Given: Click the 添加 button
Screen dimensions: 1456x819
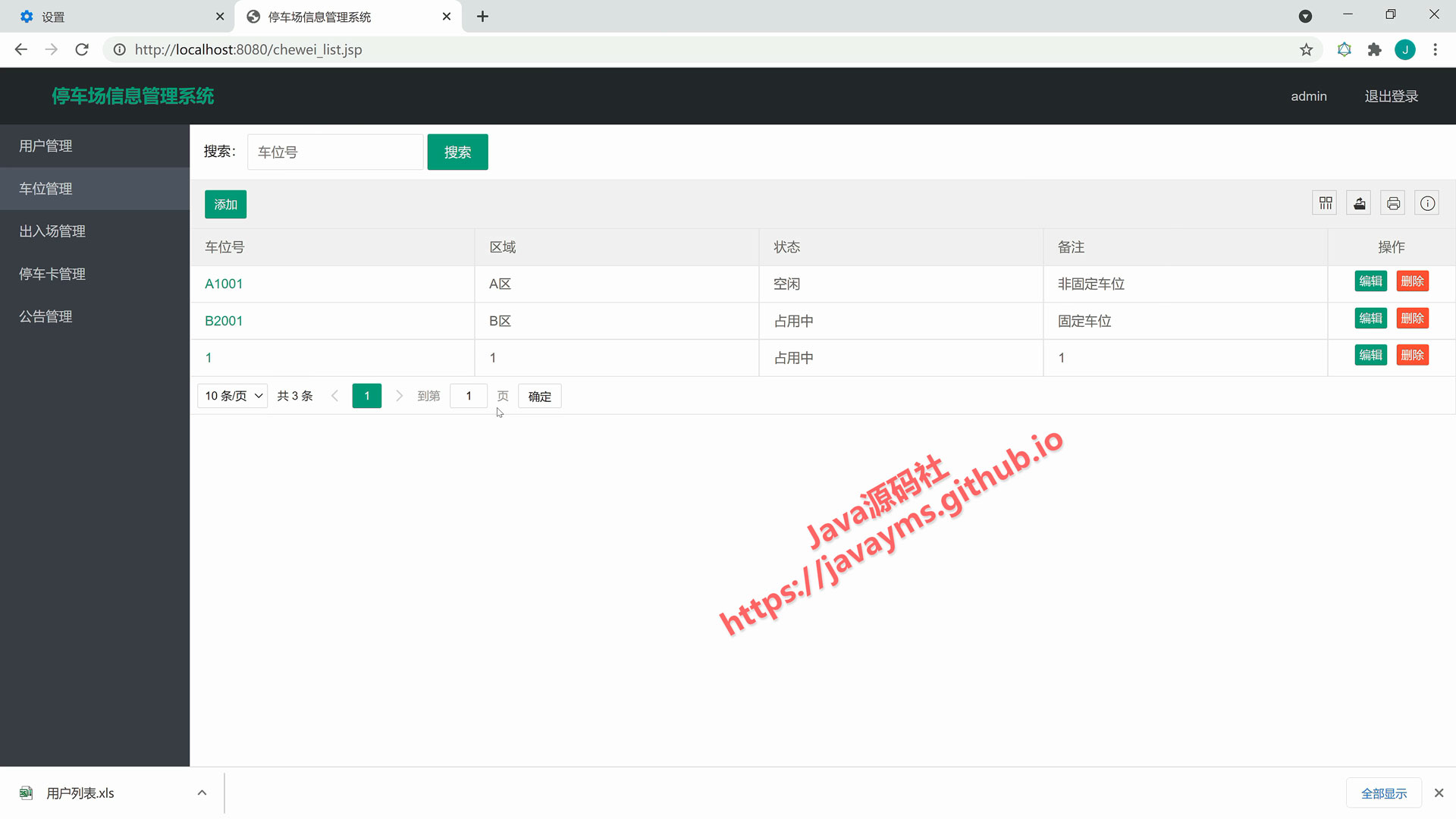Looking at the screenshot, I should (x=225, y=204).
